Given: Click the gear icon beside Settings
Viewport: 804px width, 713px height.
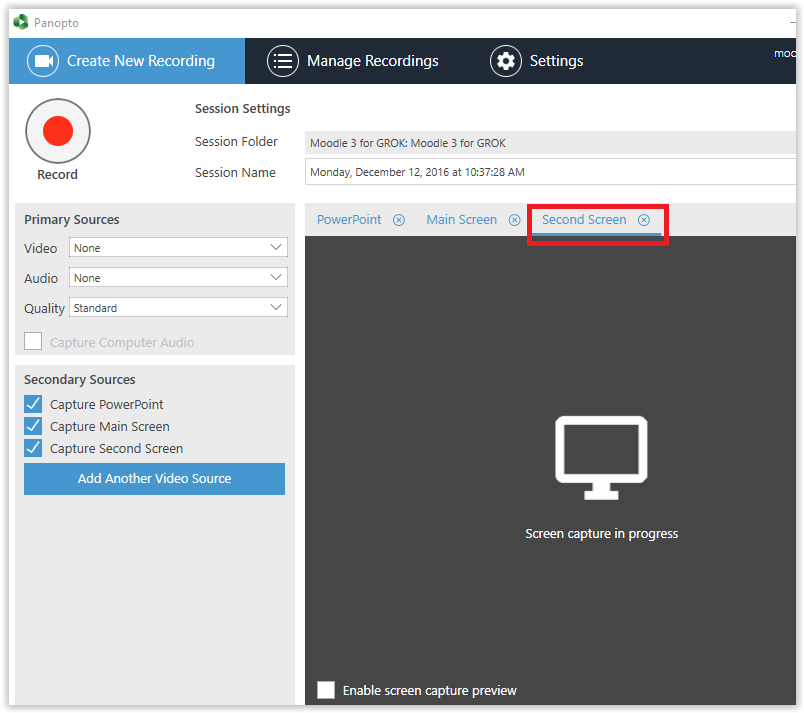Looking at the screenshot, I should [506, 61].
